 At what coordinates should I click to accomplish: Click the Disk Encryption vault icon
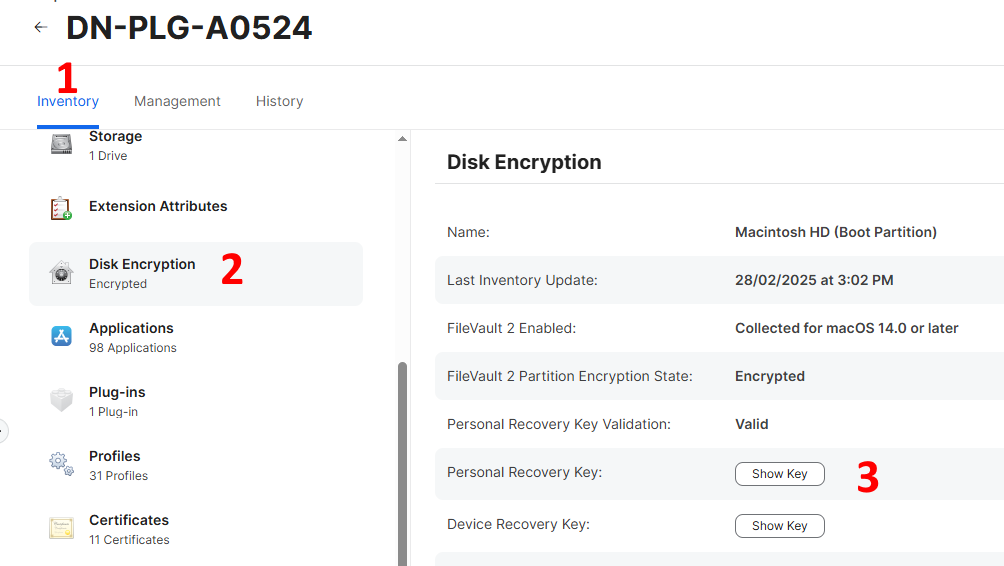tap(62, 273)
